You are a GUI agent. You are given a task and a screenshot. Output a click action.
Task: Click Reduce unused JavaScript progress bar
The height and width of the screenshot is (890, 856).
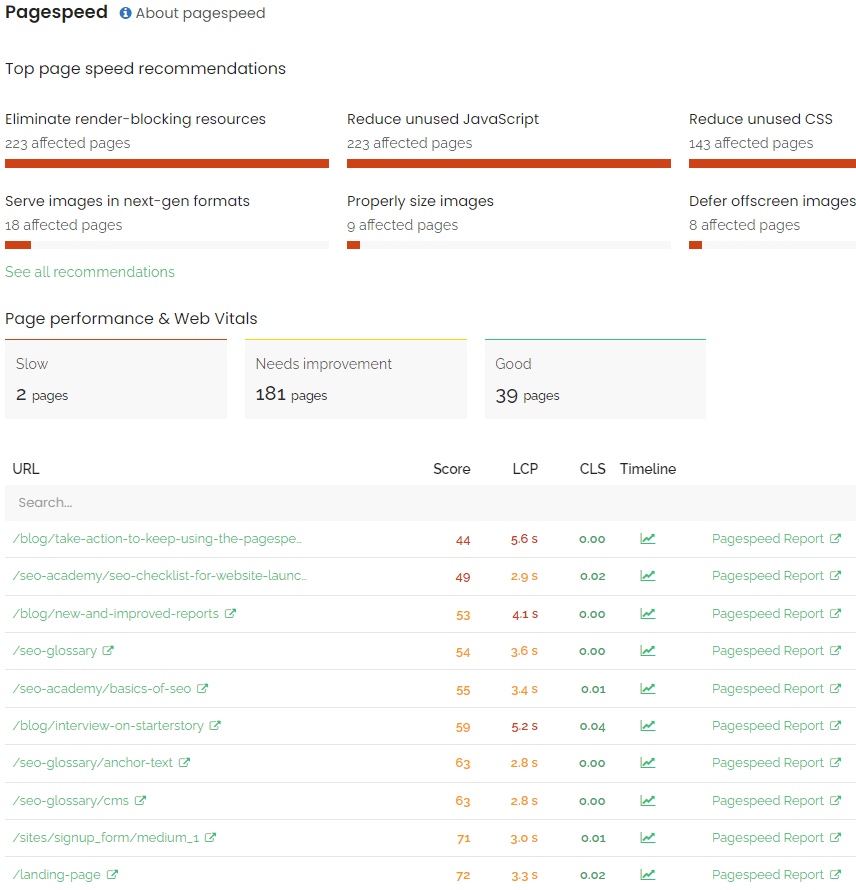tap(509, 163)
